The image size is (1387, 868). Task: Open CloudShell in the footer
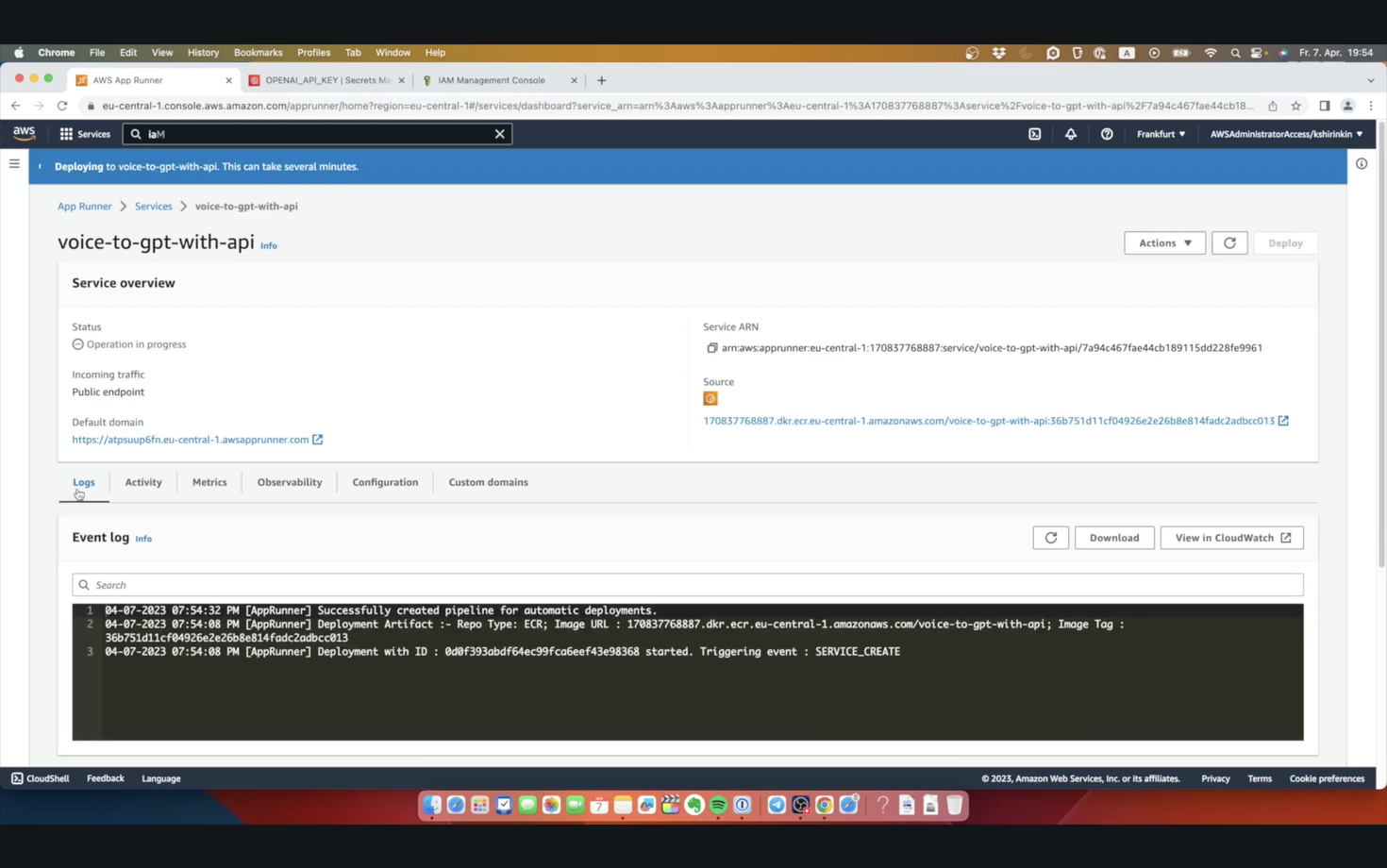coord(41,778)
